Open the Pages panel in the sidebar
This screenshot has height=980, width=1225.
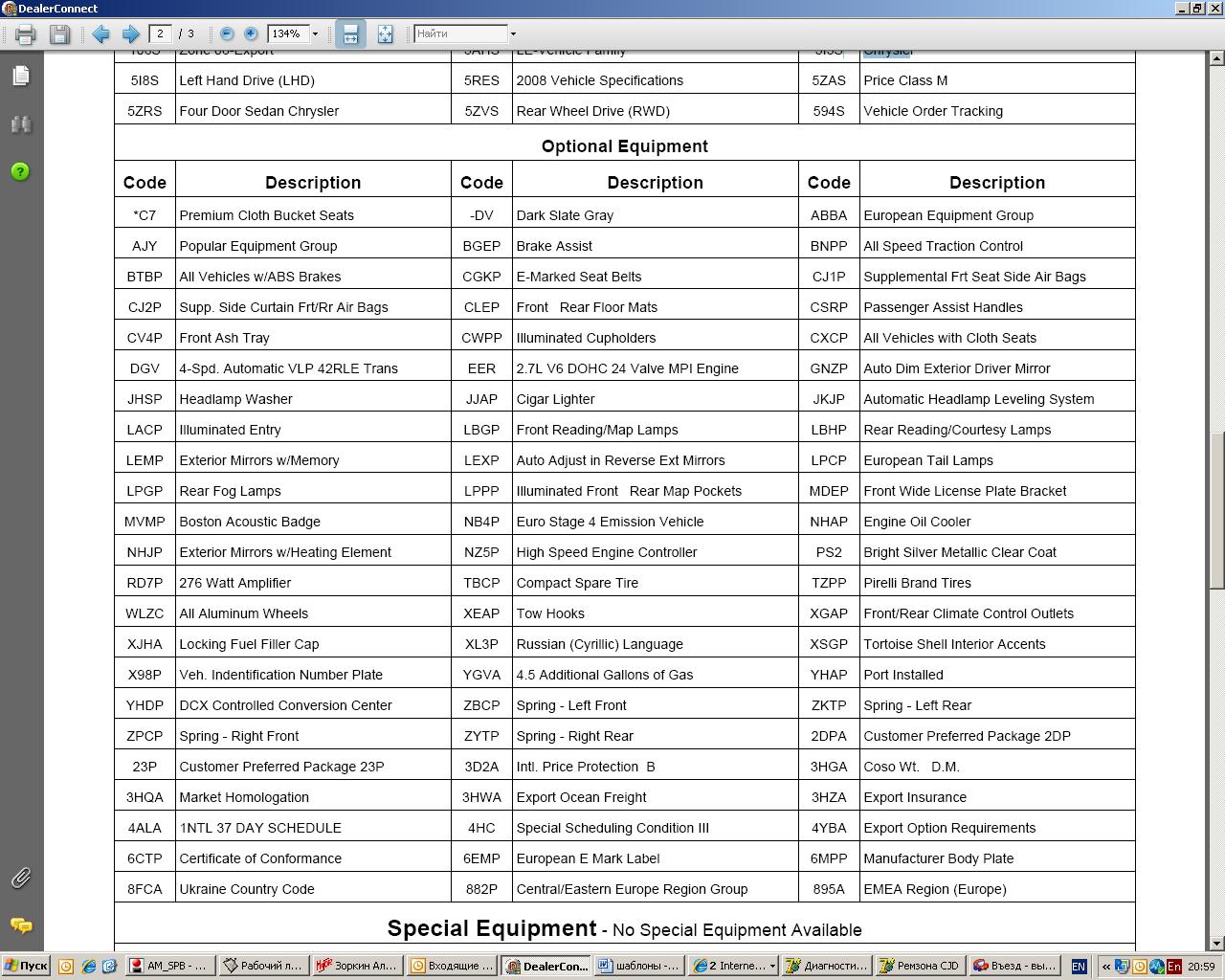21,76
